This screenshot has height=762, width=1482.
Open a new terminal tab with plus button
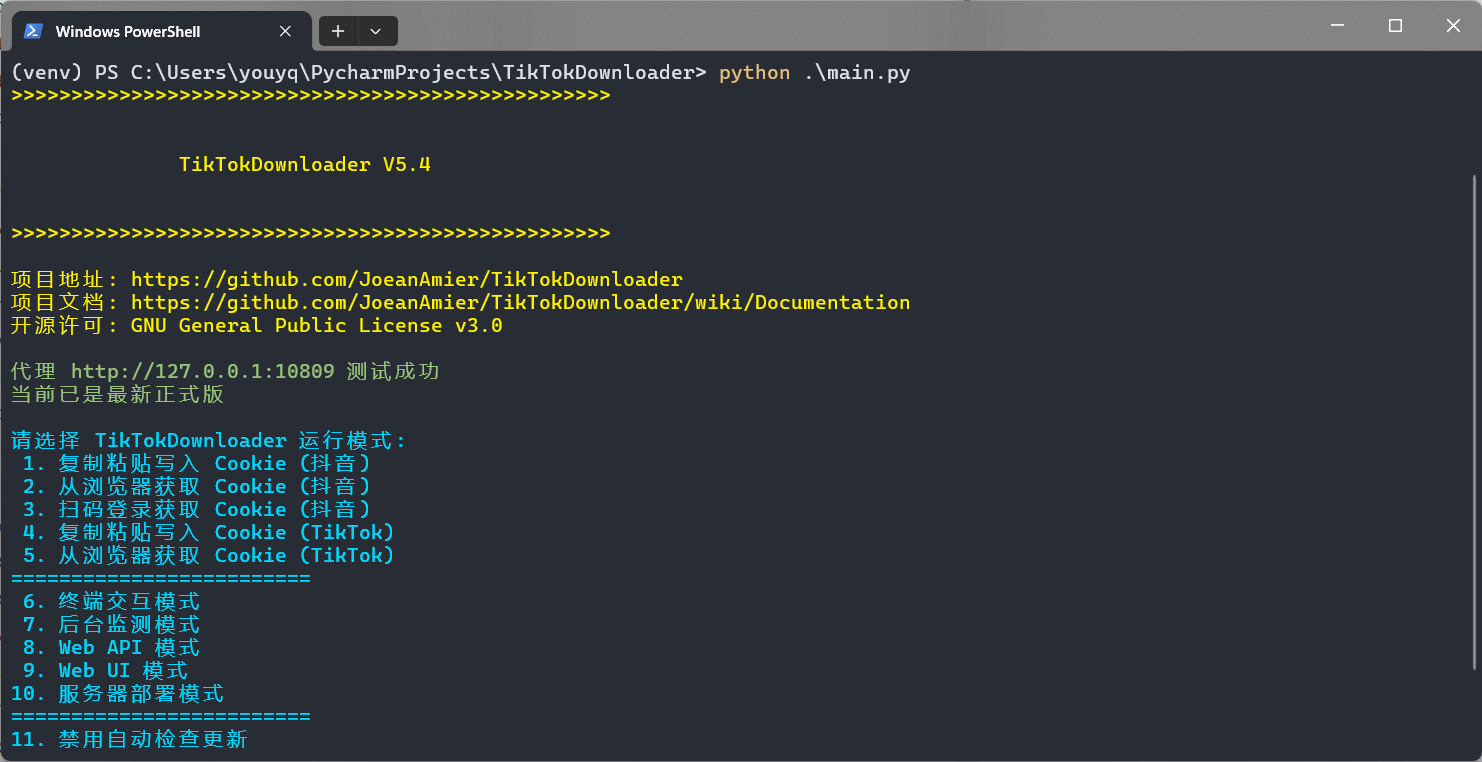coord(338,31)
